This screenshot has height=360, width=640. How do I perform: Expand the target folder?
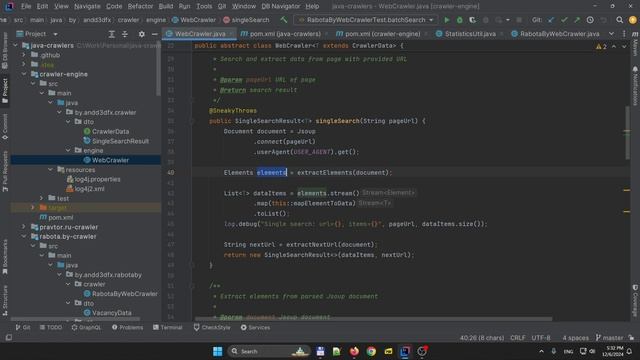click(x=33, y=207)
